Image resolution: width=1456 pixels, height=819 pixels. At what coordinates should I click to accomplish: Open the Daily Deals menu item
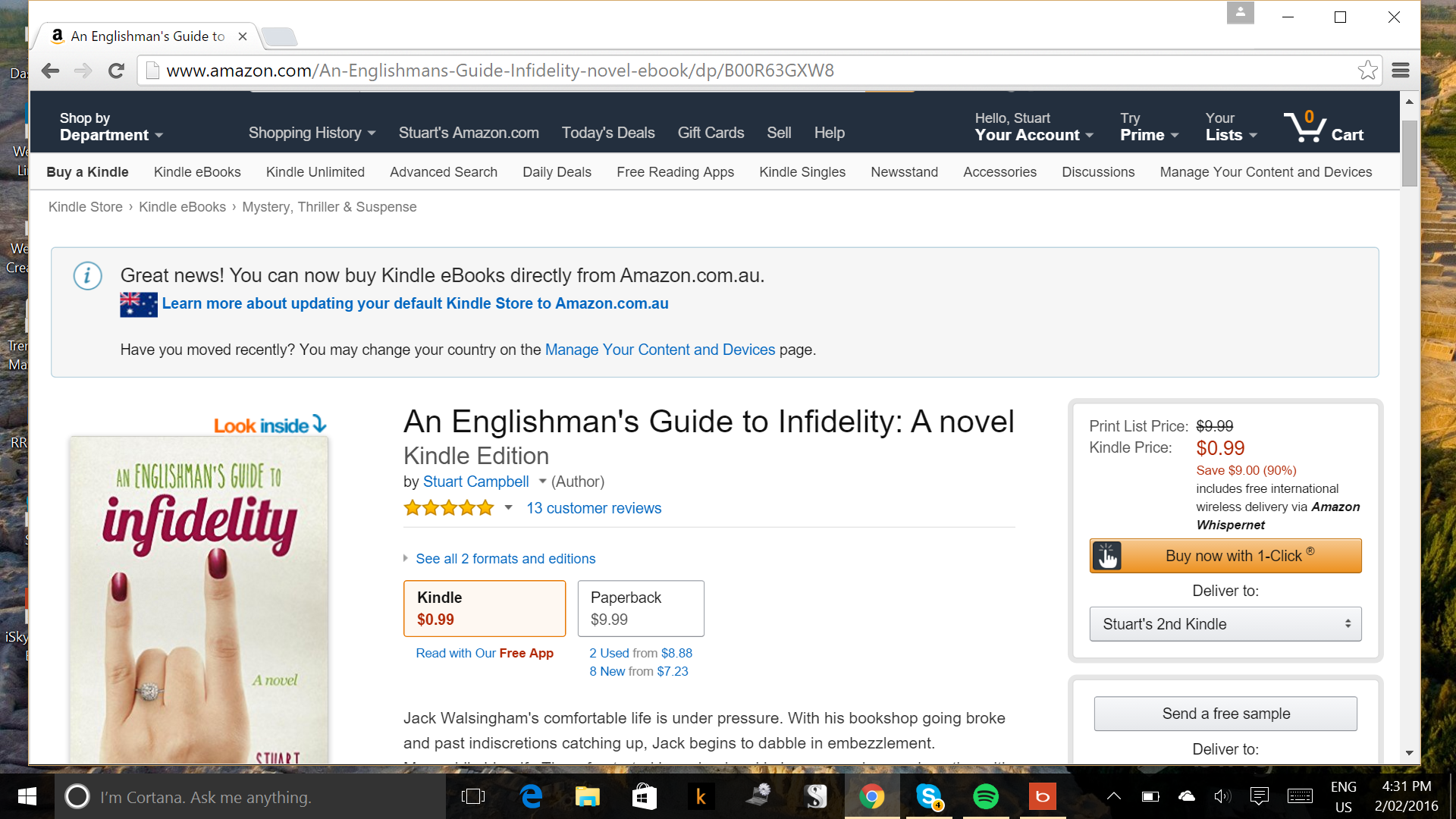click(x=557, y=172)
